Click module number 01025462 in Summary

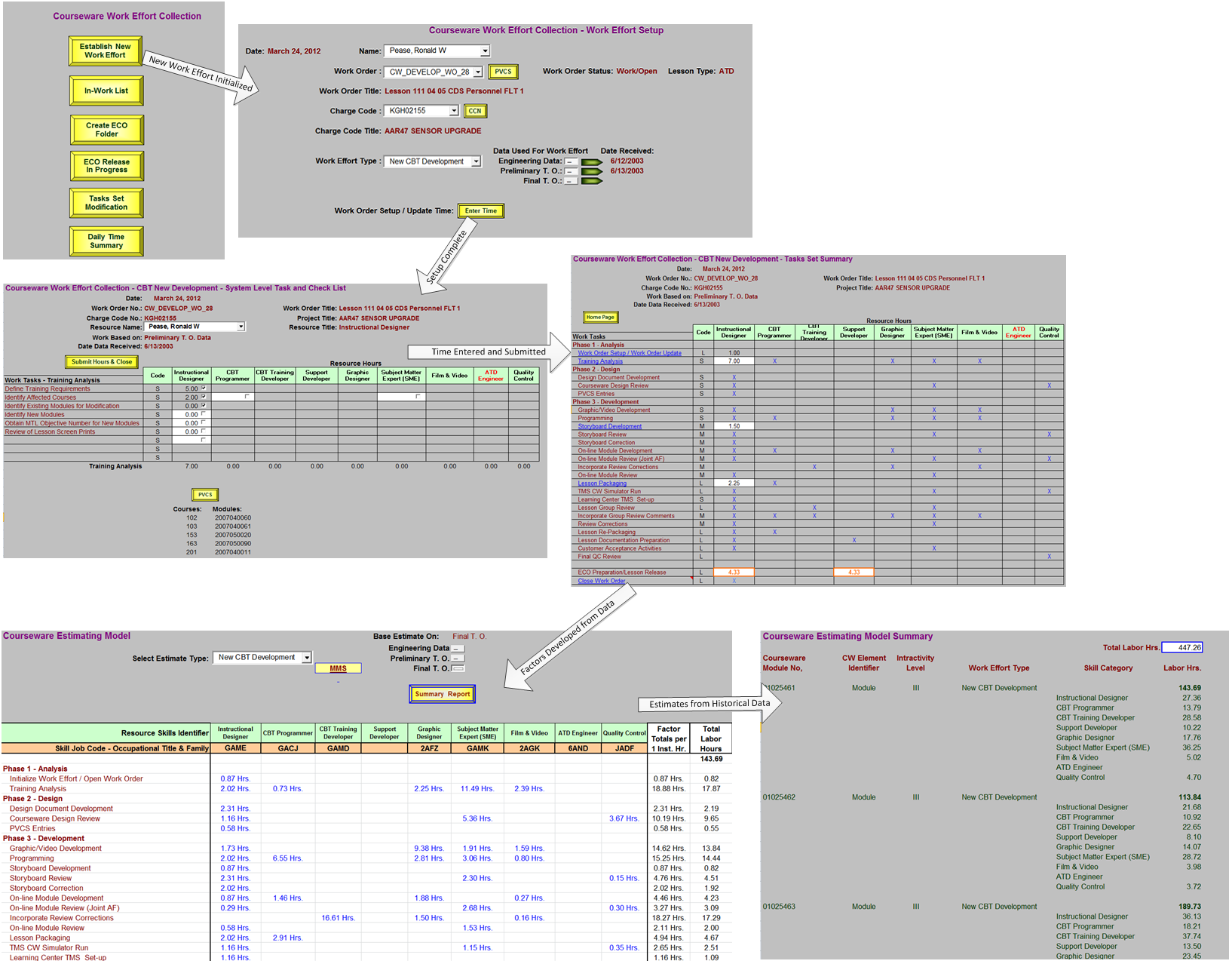pyautogui.click(x=779, y=797)
